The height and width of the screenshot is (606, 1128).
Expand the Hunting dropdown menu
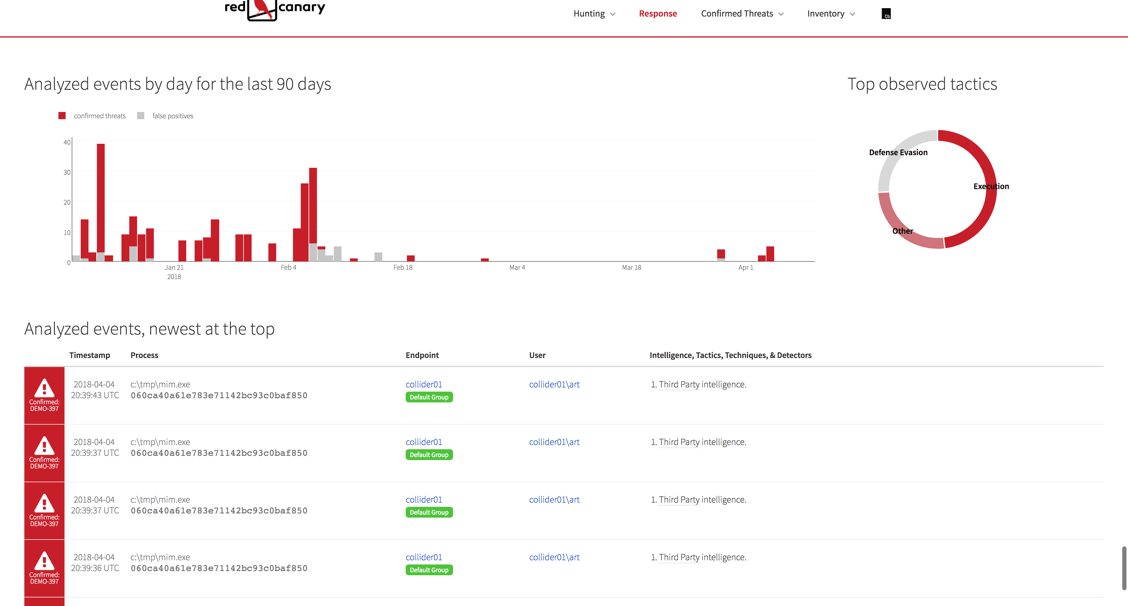[594, 14]
